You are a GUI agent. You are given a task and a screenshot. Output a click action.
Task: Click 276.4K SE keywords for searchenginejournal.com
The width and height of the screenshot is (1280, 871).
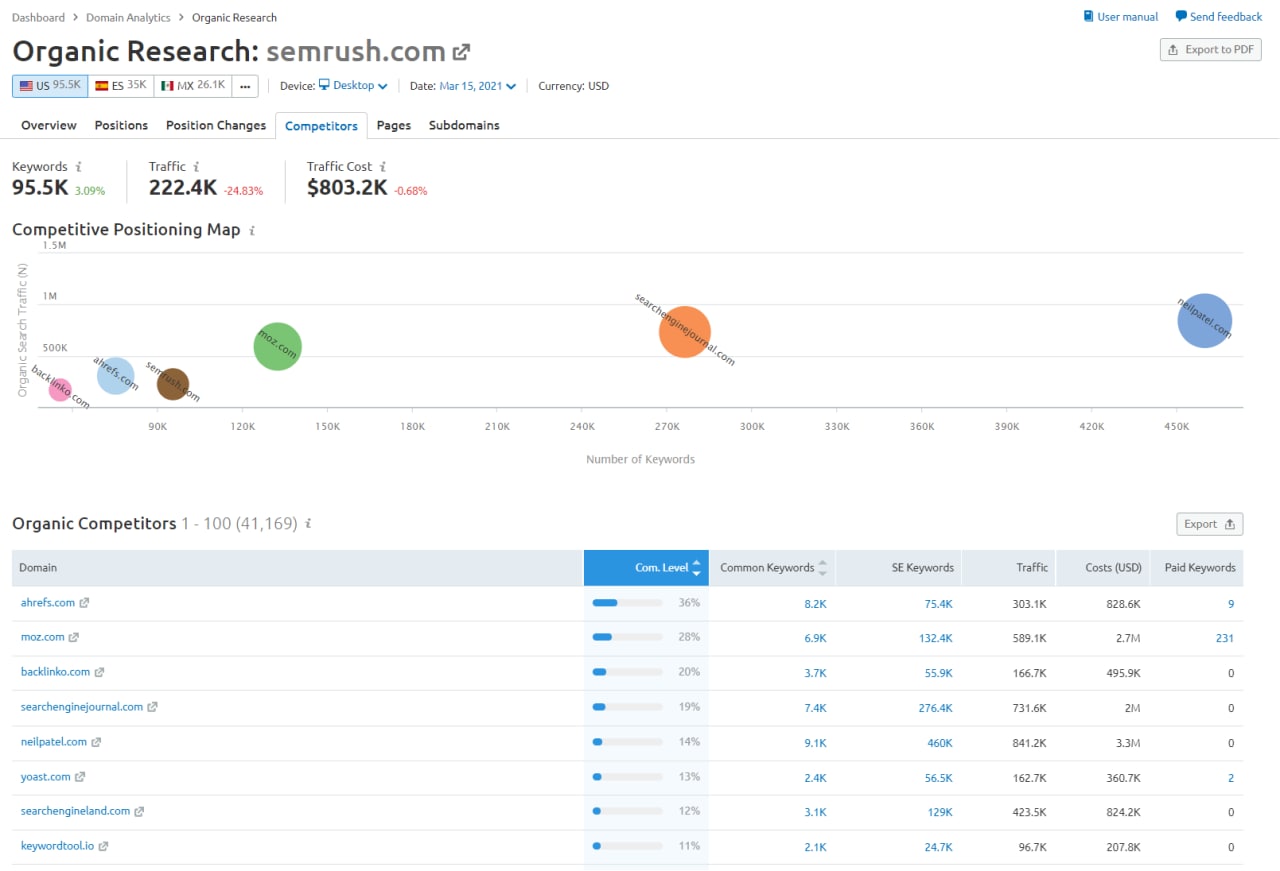pos(936,708)
